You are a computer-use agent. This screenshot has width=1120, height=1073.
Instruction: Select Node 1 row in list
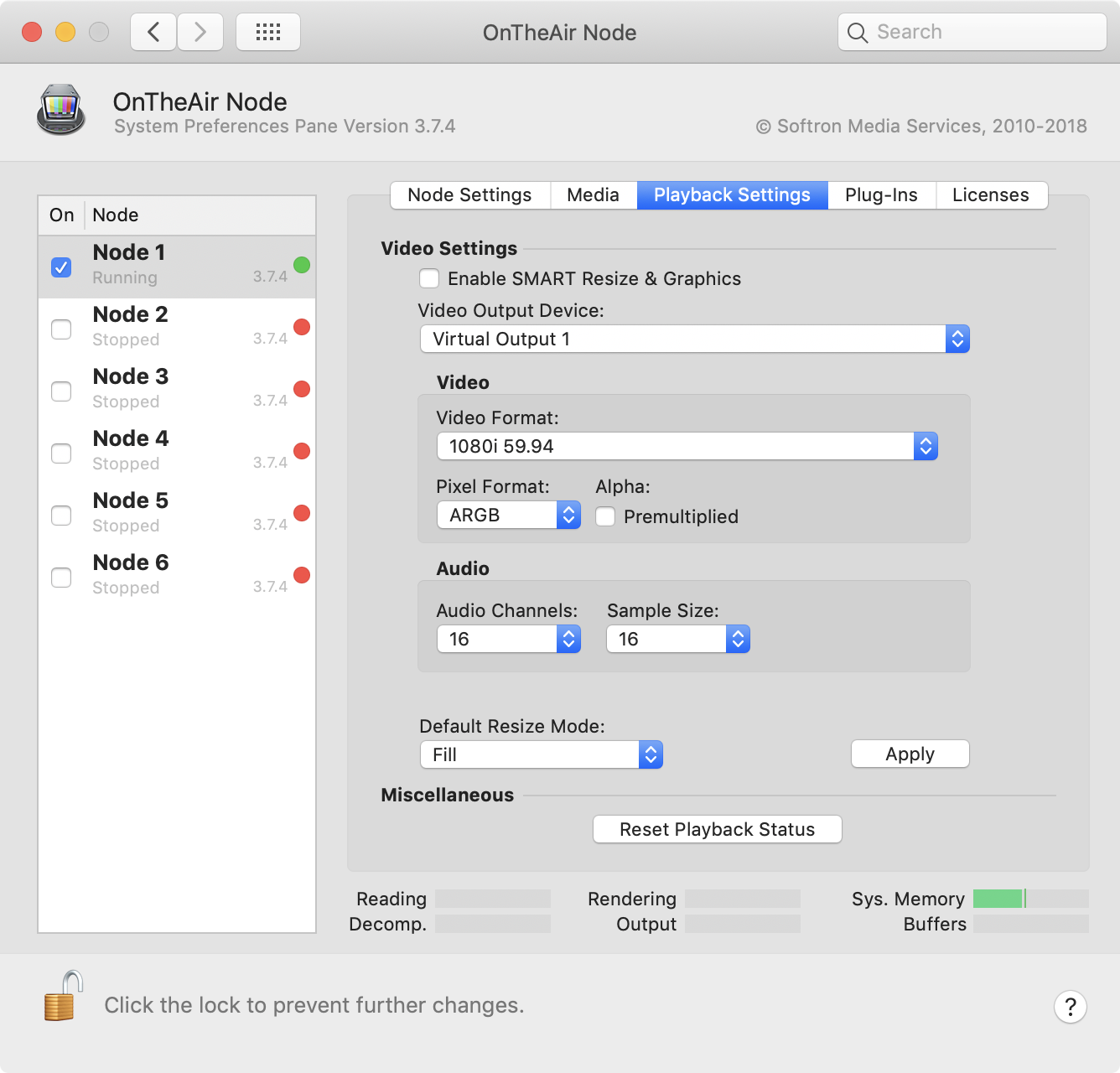click(177, 267)
